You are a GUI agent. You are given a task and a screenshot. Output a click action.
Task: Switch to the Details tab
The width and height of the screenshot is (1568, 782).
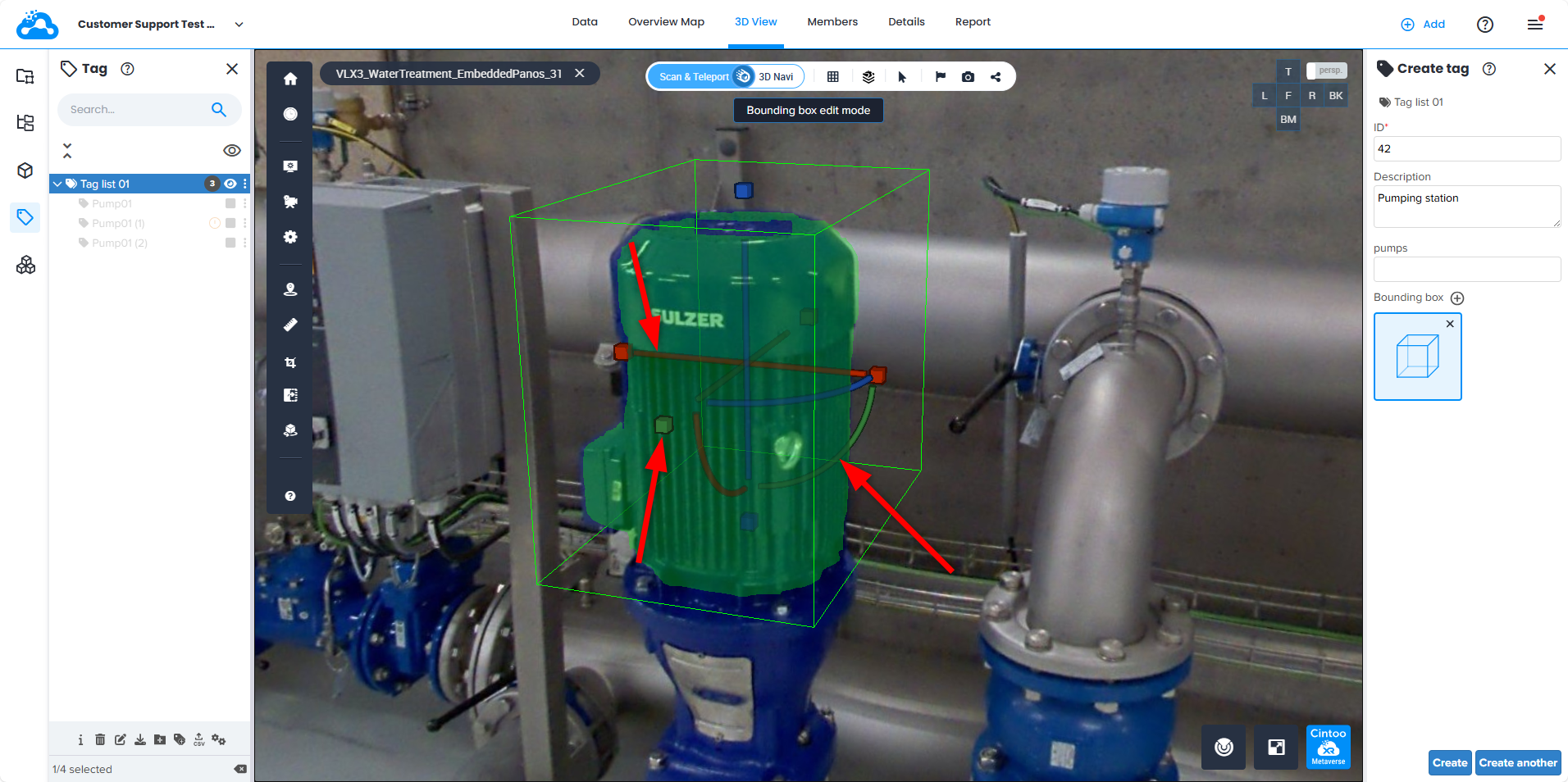tap(906, 22)
